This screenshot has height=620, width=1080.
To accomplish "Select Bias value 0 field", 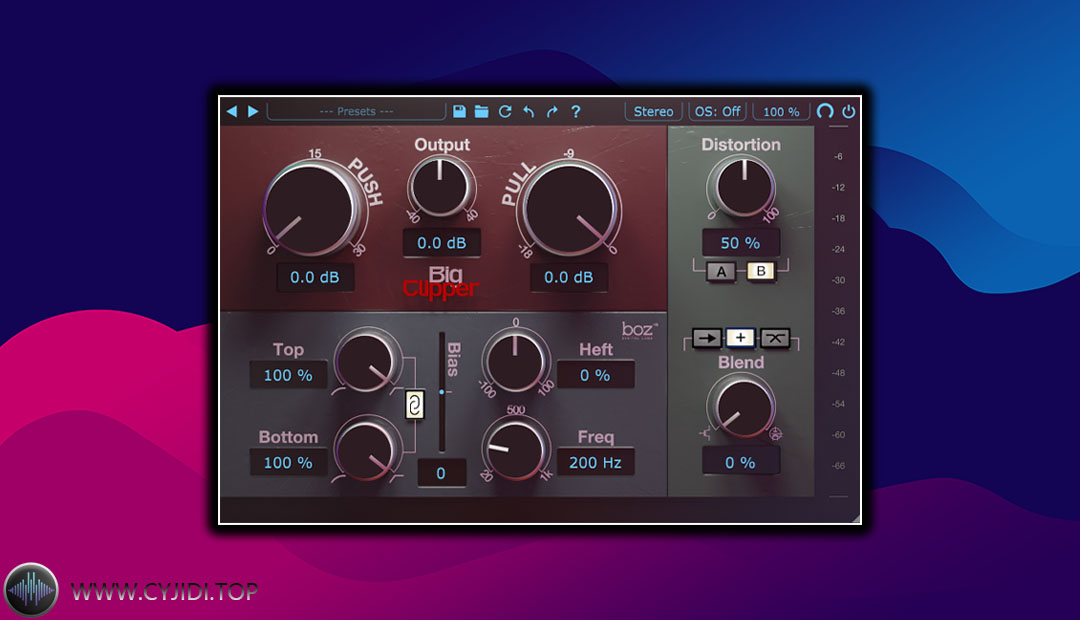I will [441, 473].
